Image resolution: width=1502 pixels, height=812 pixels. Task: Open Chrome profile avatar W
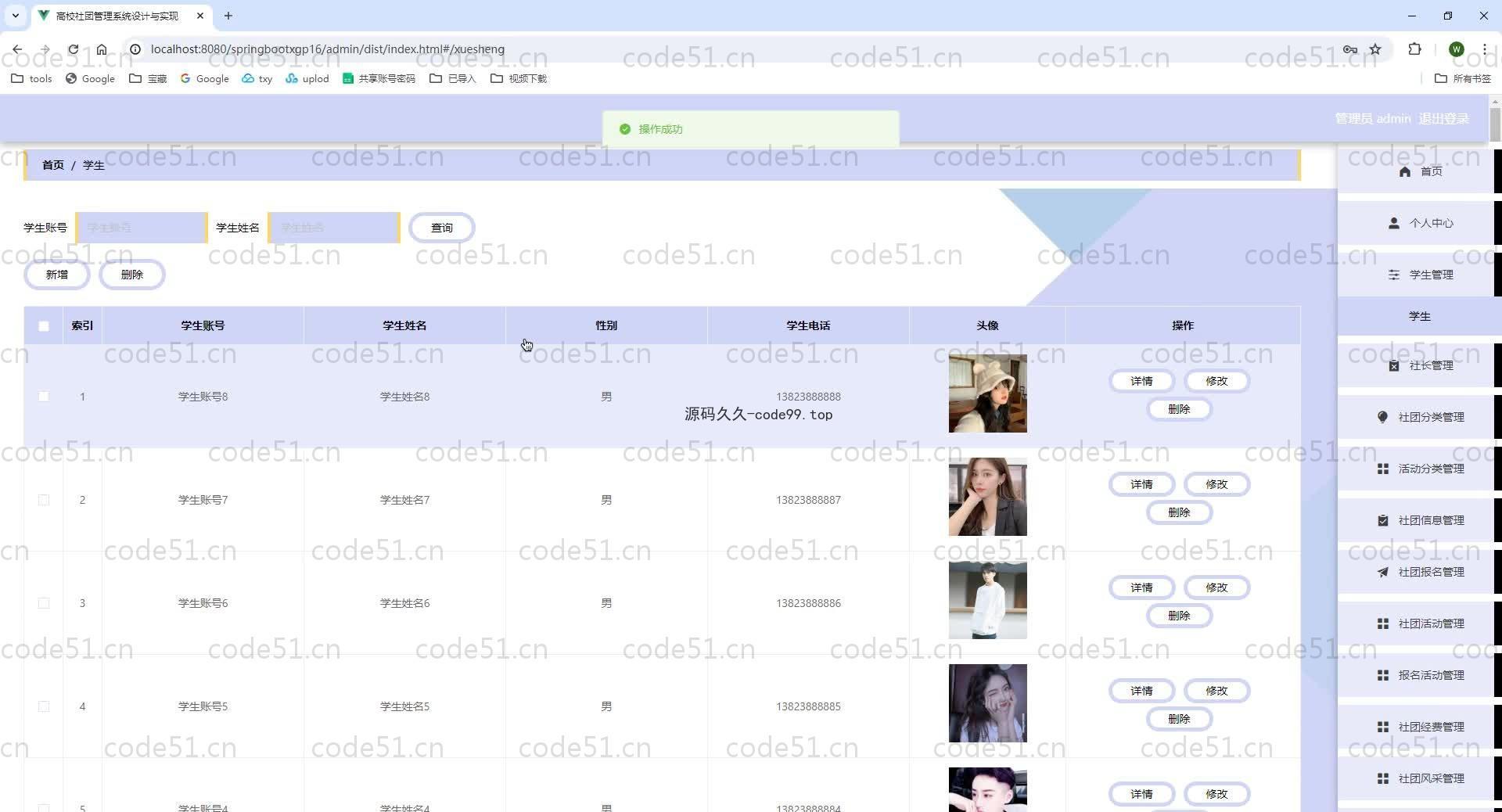click(x=1456, y=49)
